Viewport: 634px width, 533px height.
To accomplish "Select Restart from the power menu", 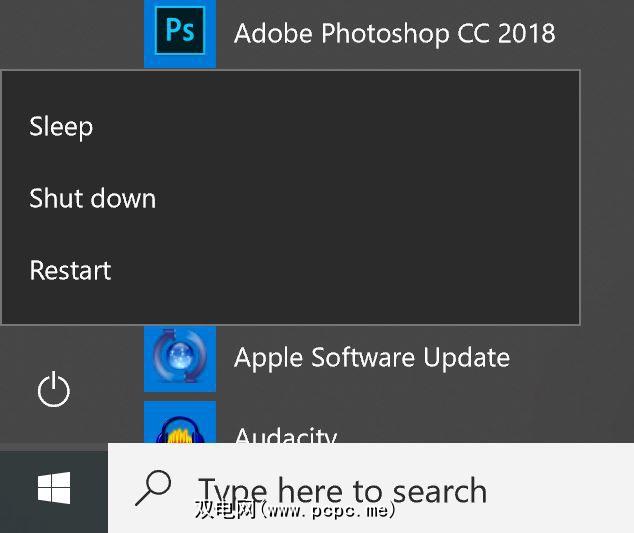I will pyautogui.click(x=70, y=270).
